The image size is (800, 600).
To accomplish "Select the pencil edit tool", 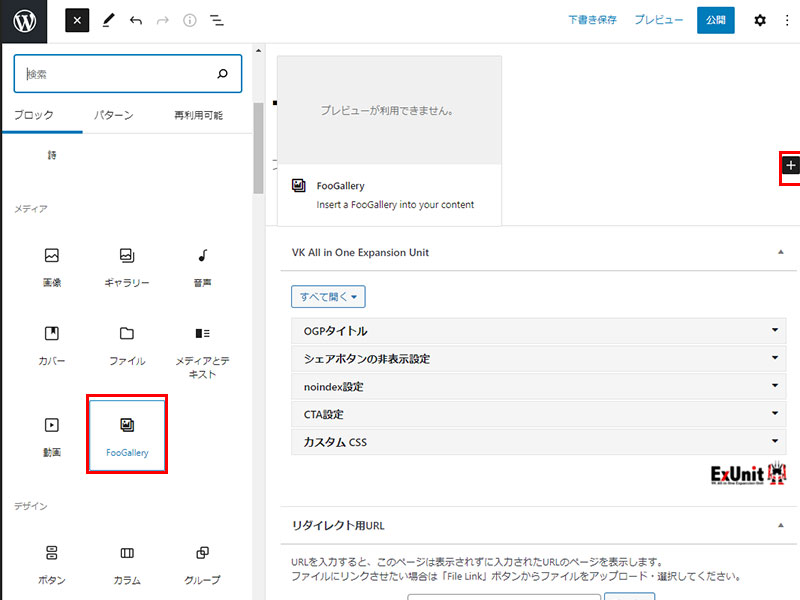I will 108,20.
